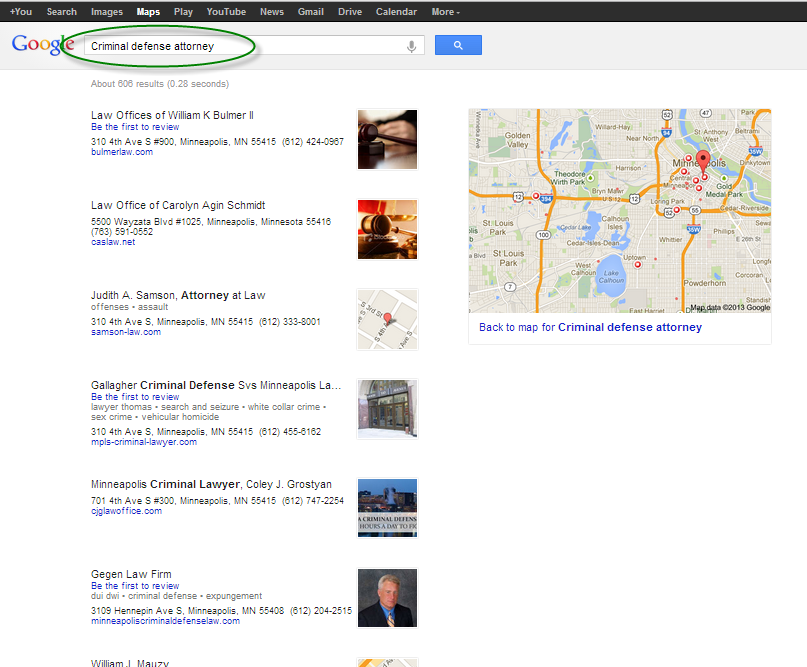Select the 'About 606 results (0.28 seconds)' text
Viewport: 807px width, 667px height.
(x=160, y=84)
